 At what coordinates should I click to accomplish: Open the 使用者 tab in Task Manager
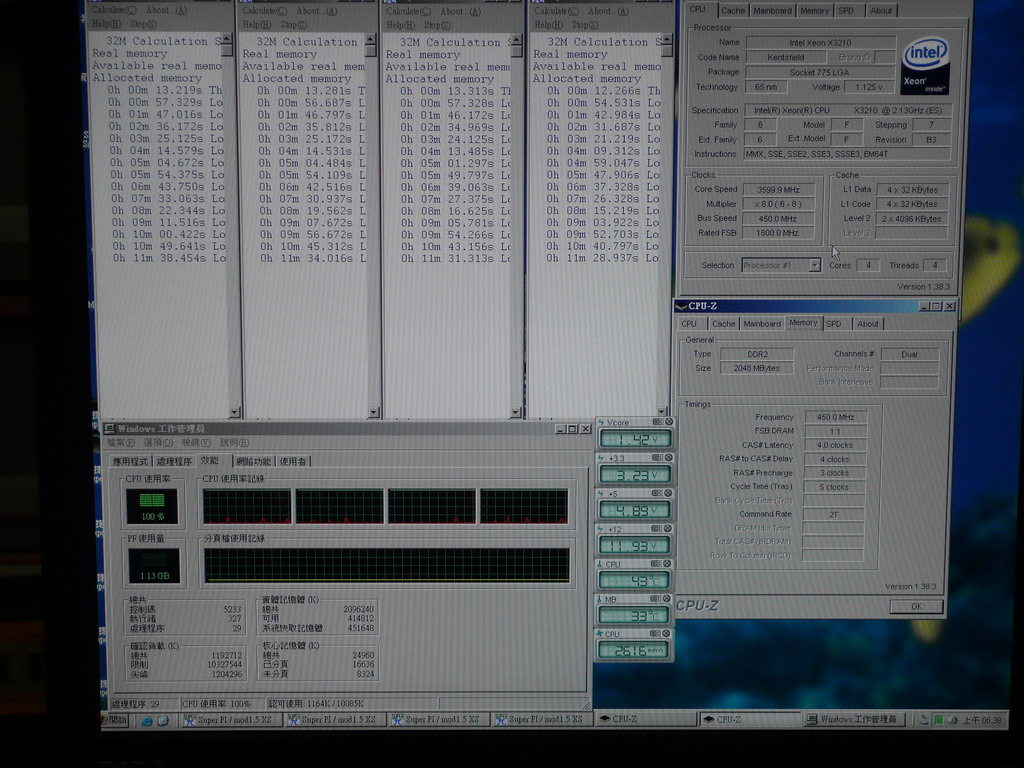[x=293, y=462]
